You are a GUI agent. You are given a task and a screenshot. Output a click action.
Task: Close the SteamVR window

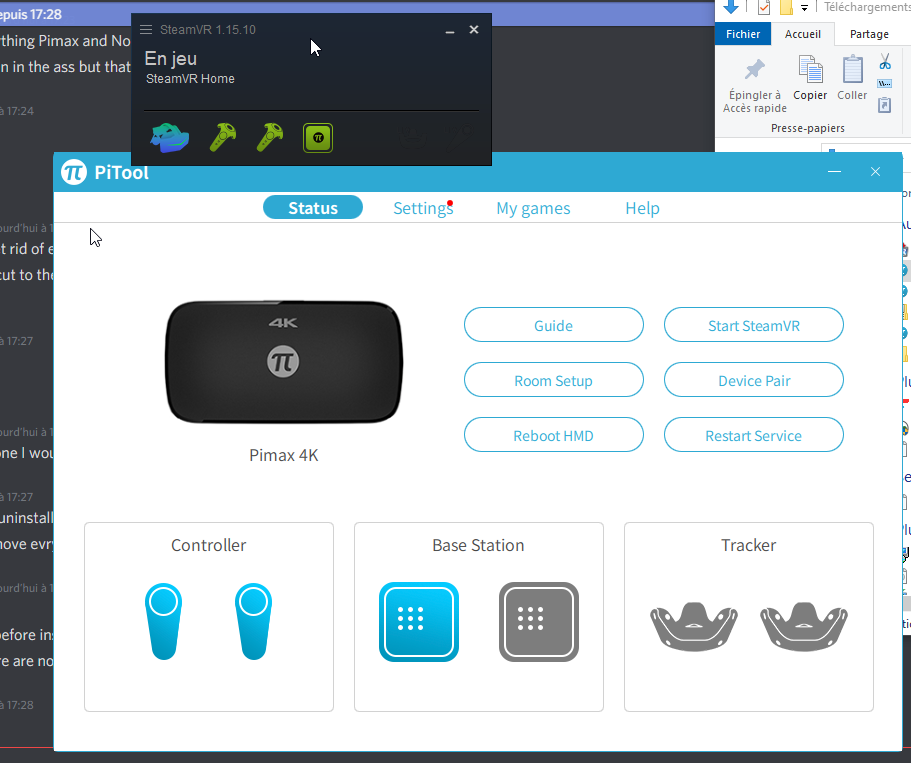(x=474, y=30)
